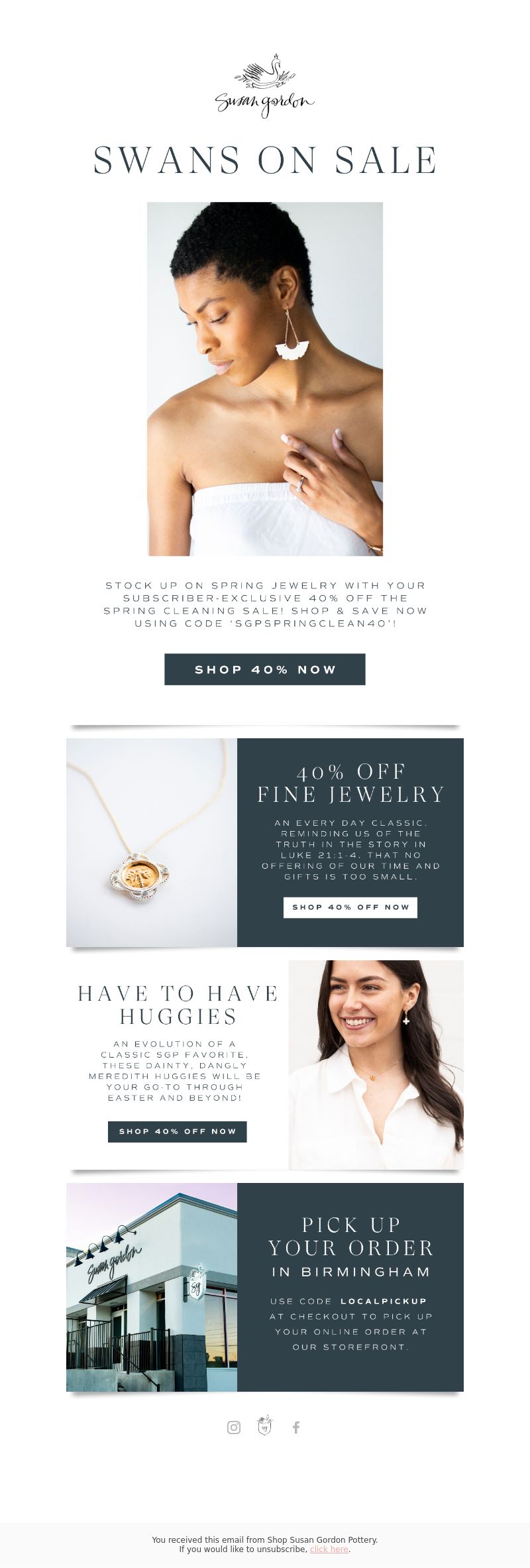Image resolution: width=530 pixels, height=1568 pixels.
Task: Click the SGPSPRINGCLEAN40 promo paragraph
Action: 265,604
